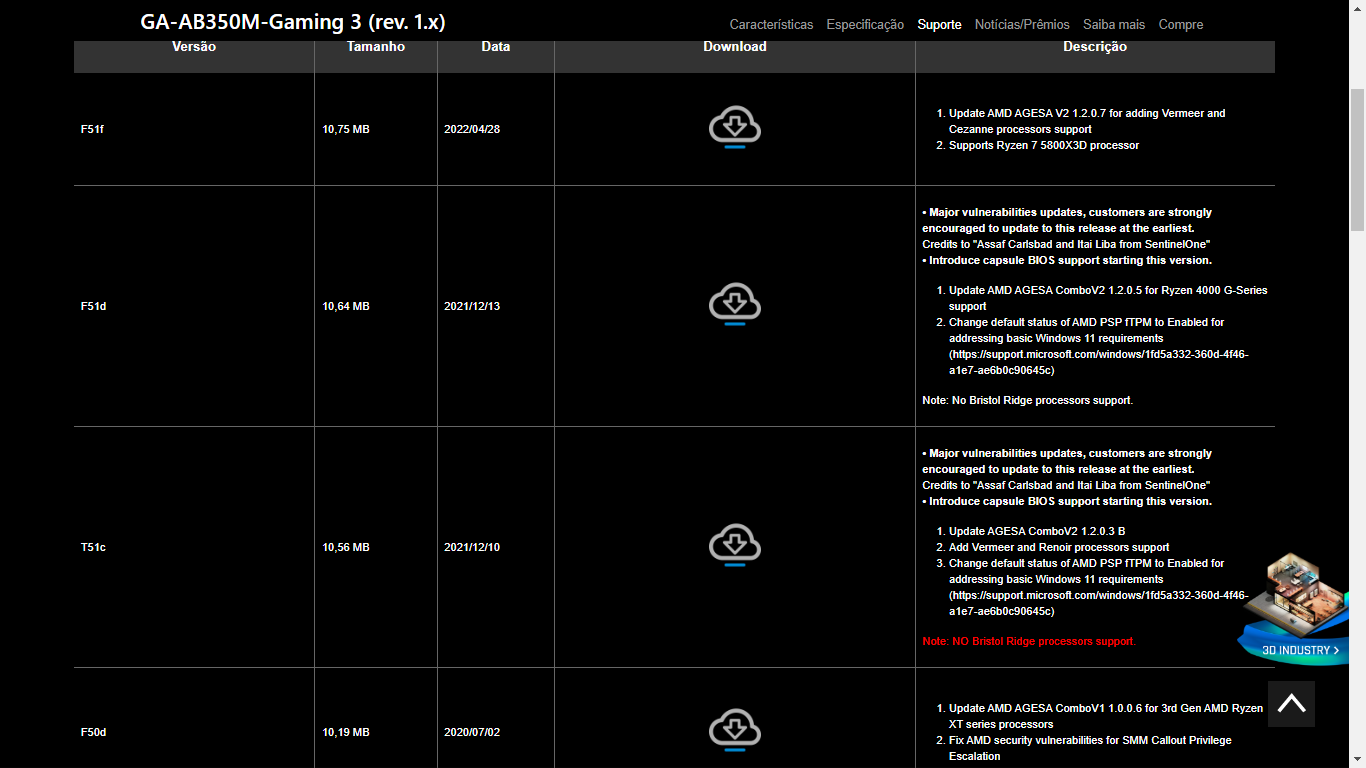Click 'Update AGESA ComboV2 1.2.0.3 B' line
Viewport: 1366px width, 768px height.
tap(1037, 531)
